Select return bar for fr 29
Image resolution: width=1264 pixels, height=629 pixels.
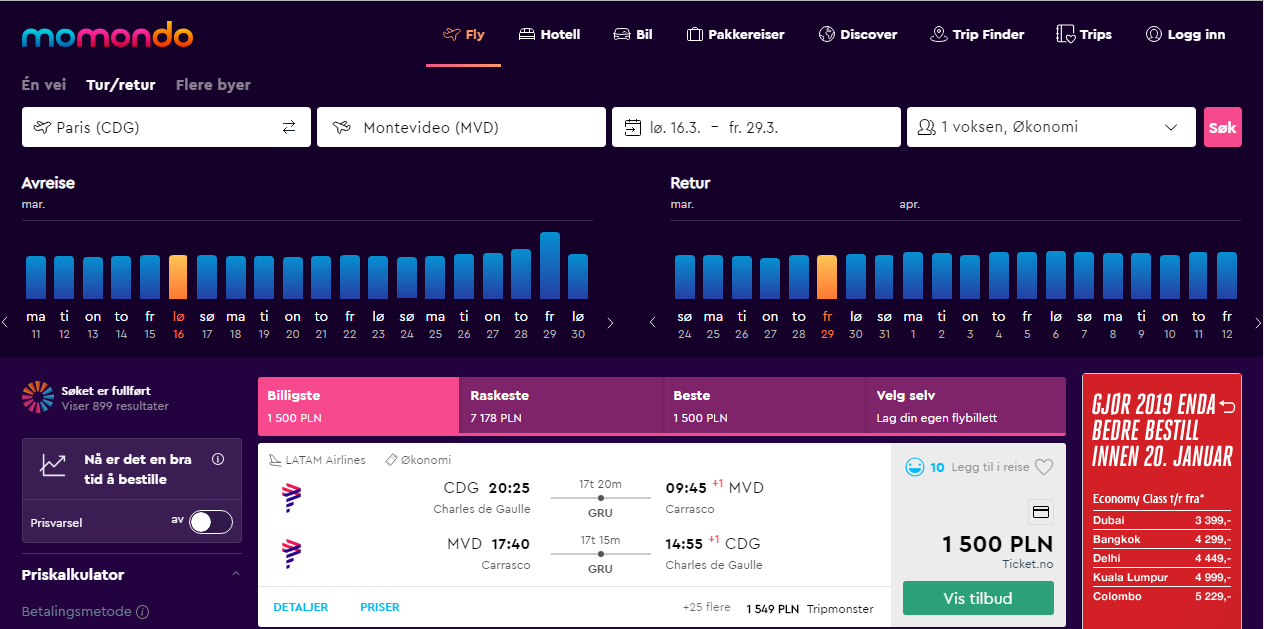click(827, 277)
